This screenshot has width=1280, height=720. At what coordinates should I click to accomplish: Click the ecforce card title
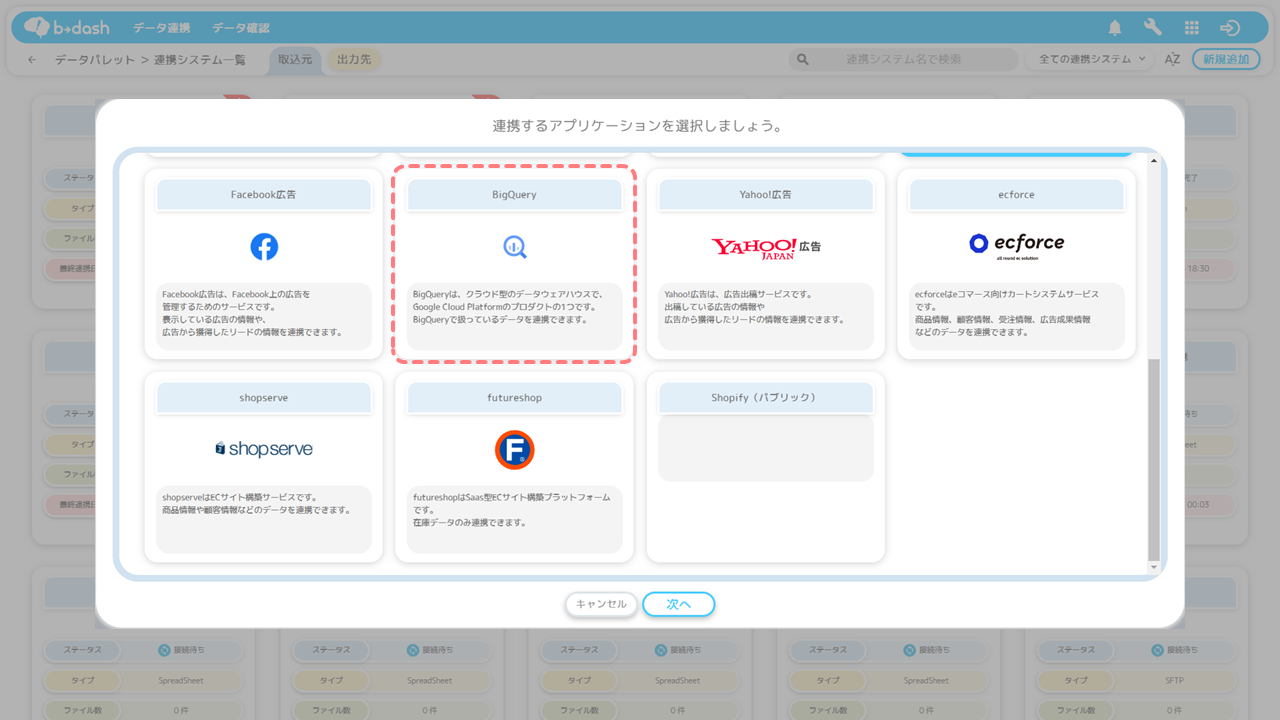coord(1016,195)
